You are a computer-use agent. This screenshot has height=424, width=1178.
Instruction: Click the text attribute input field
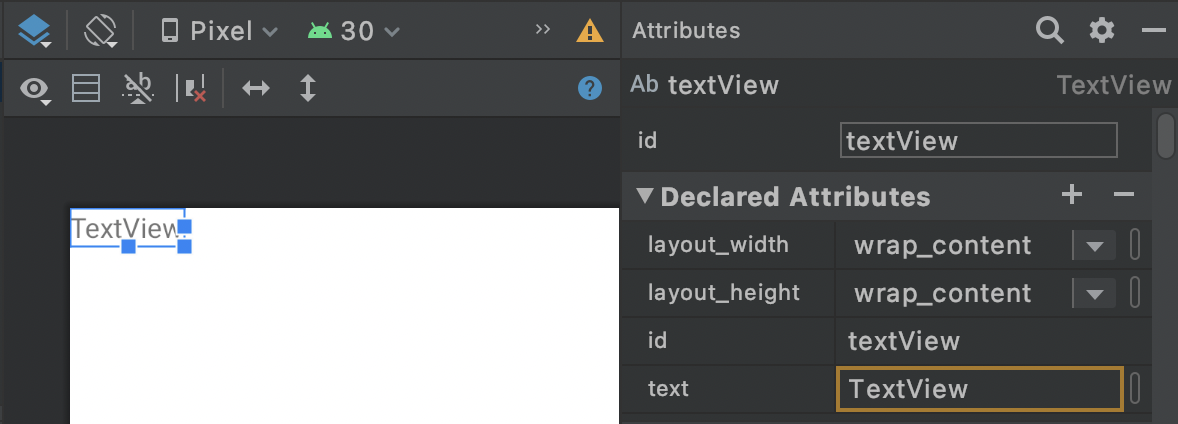click(x=979, y=388)
